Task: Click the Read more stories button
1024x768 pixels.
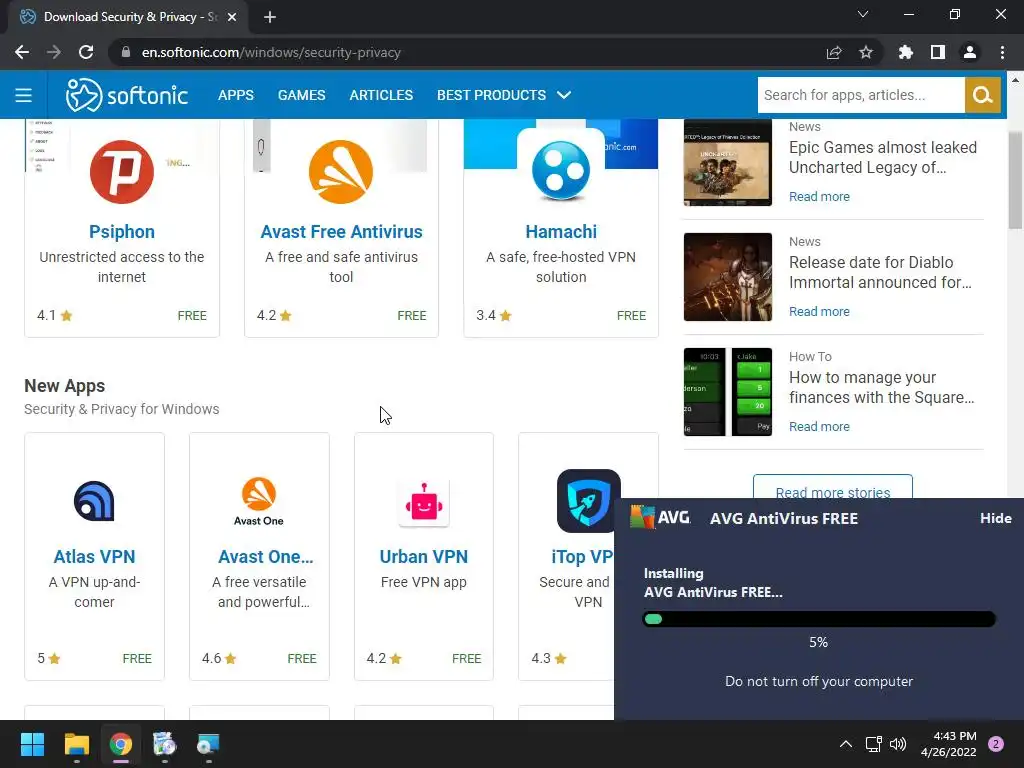Action: pos(833,487)
